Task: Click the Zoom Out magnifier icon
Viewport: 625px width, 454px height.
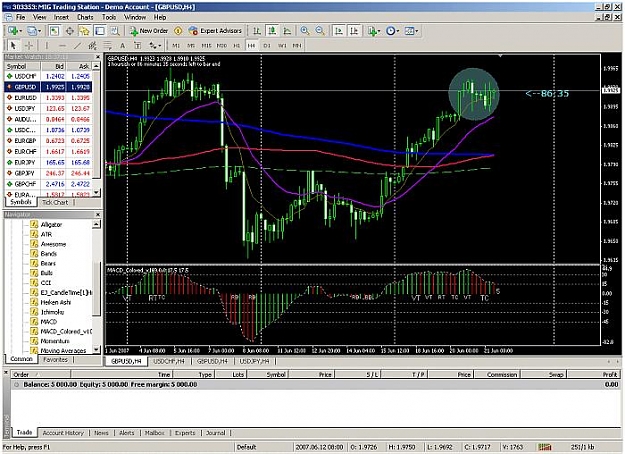Action: tap(320, 31)
